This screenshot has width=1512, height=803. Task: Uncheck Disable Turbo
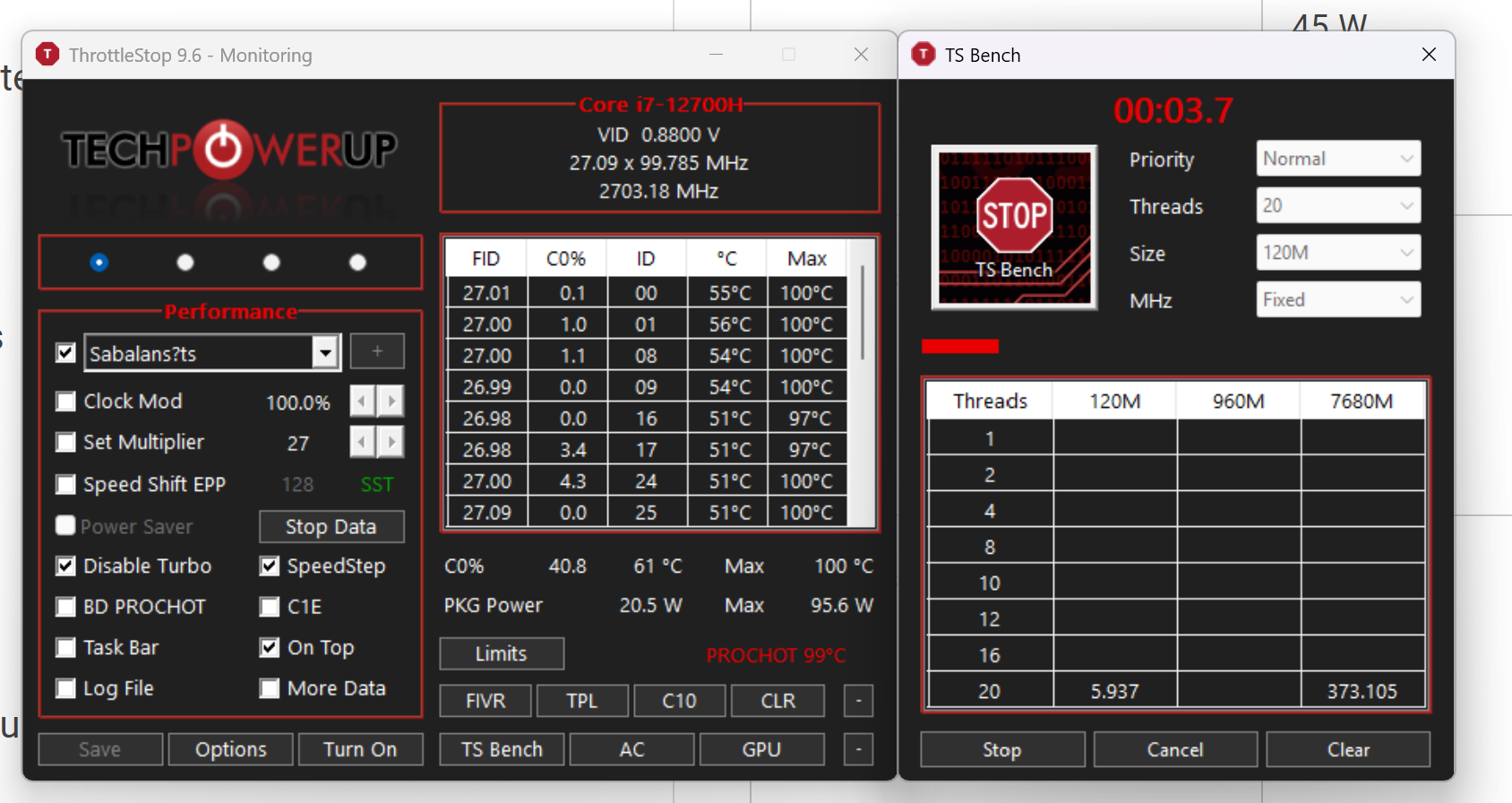point(65,566)
